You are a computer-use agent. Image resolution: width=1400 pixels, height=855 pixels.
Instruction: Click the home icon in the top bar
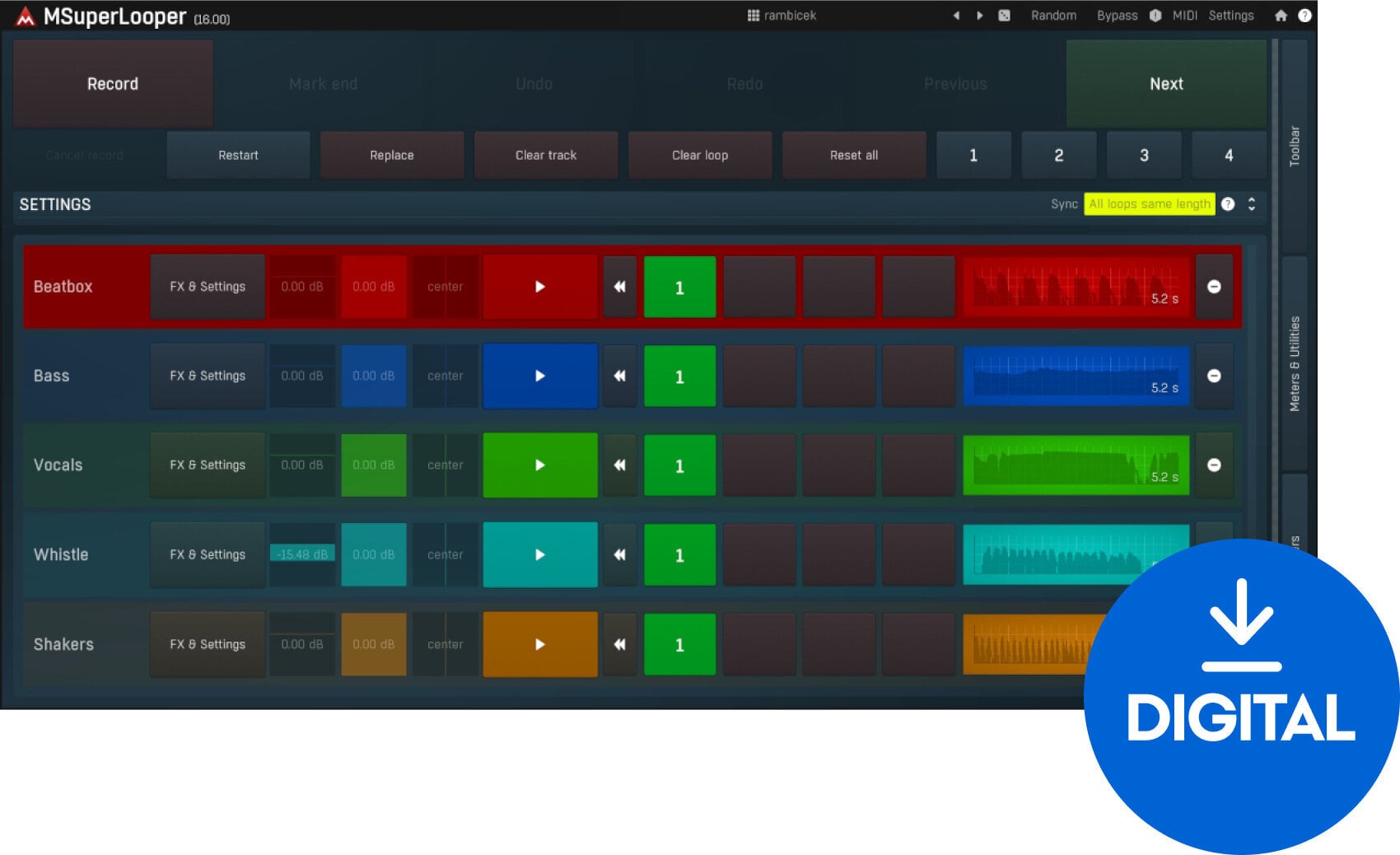(x=1281, y=15)
